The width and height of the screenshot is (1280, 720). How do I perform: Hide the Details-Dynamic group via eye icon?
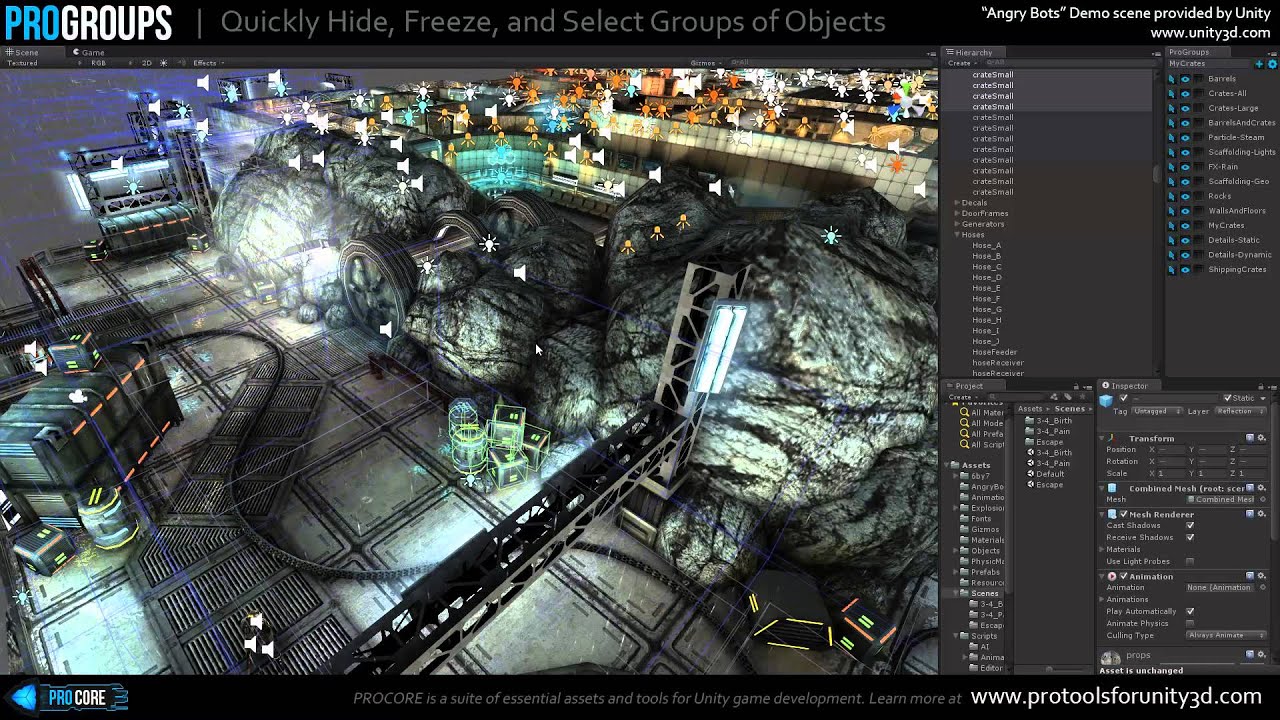[x=1185, y=255]
